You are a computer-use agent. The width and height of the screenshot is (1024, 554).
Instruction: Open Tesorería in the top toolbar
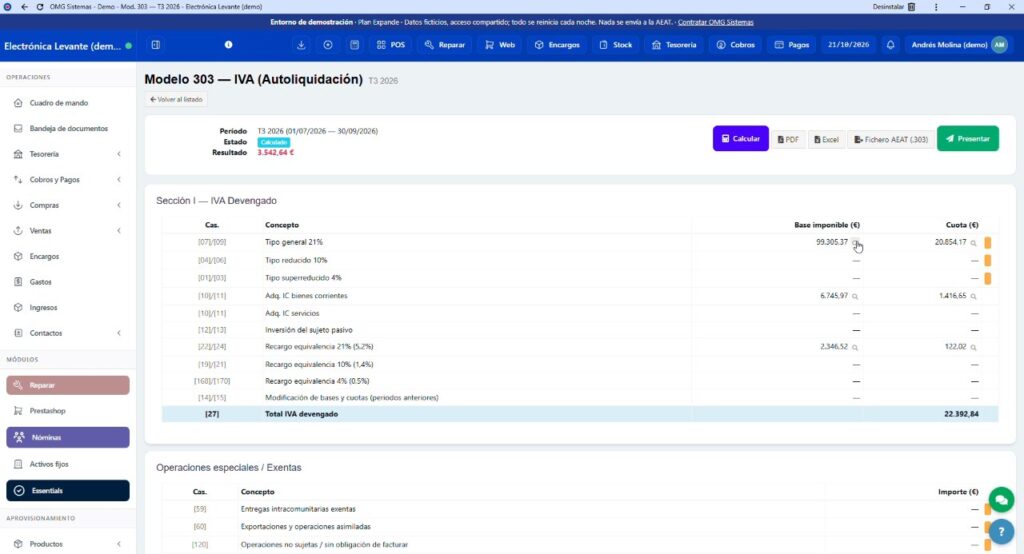pyautogui.click(x=674, y=45)
